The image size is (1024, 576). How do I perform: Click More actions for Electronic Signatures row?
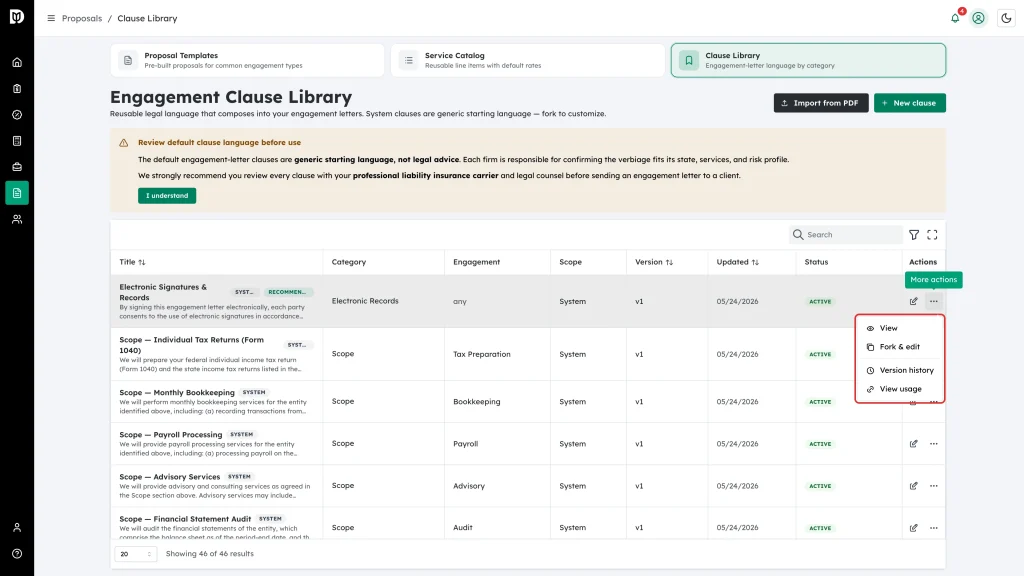pos(934,301)
